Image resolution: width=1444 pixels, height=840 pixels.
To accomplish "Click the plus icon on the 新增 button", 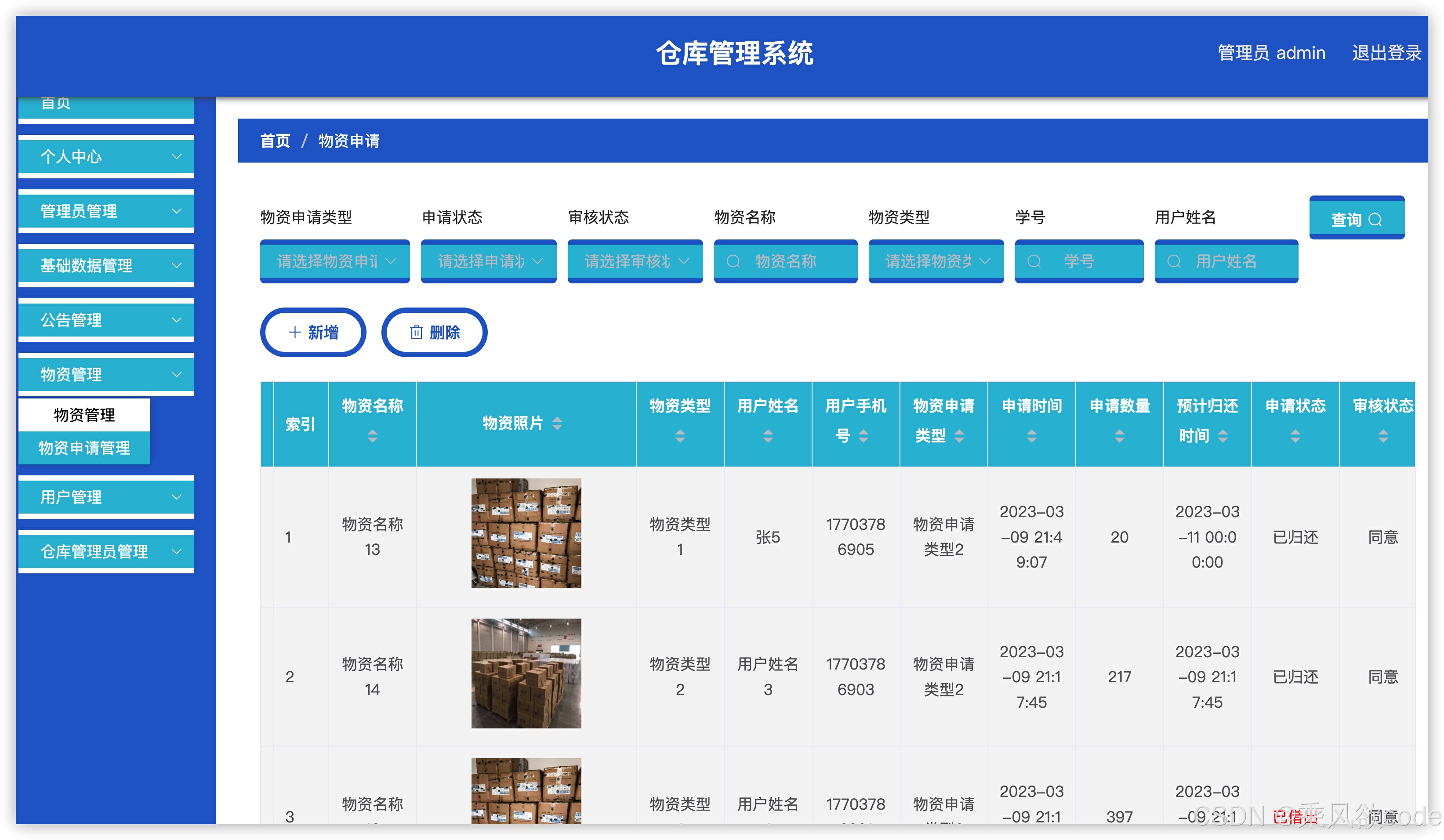I will tap(294, 332).
